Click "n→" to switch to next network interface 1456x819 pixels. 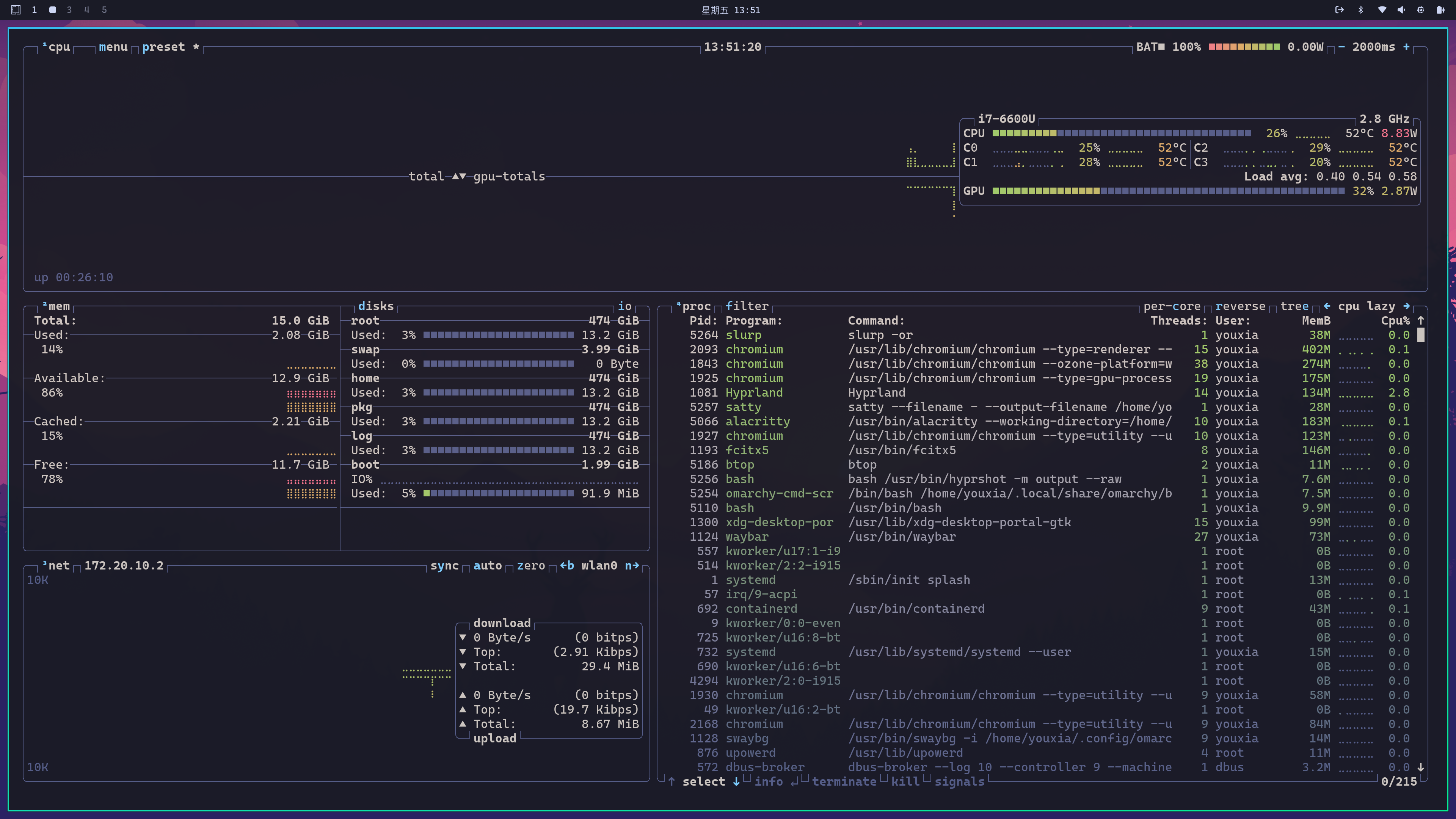pyautogui.click(x=632, y=565)
